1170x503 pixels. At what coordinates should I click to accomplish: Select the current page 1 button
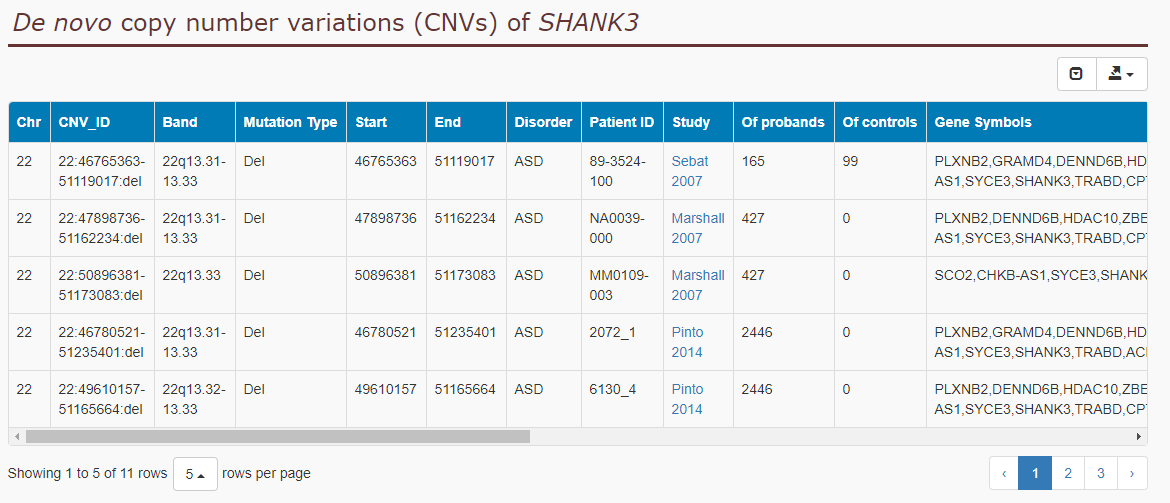tap(1035, 473)
